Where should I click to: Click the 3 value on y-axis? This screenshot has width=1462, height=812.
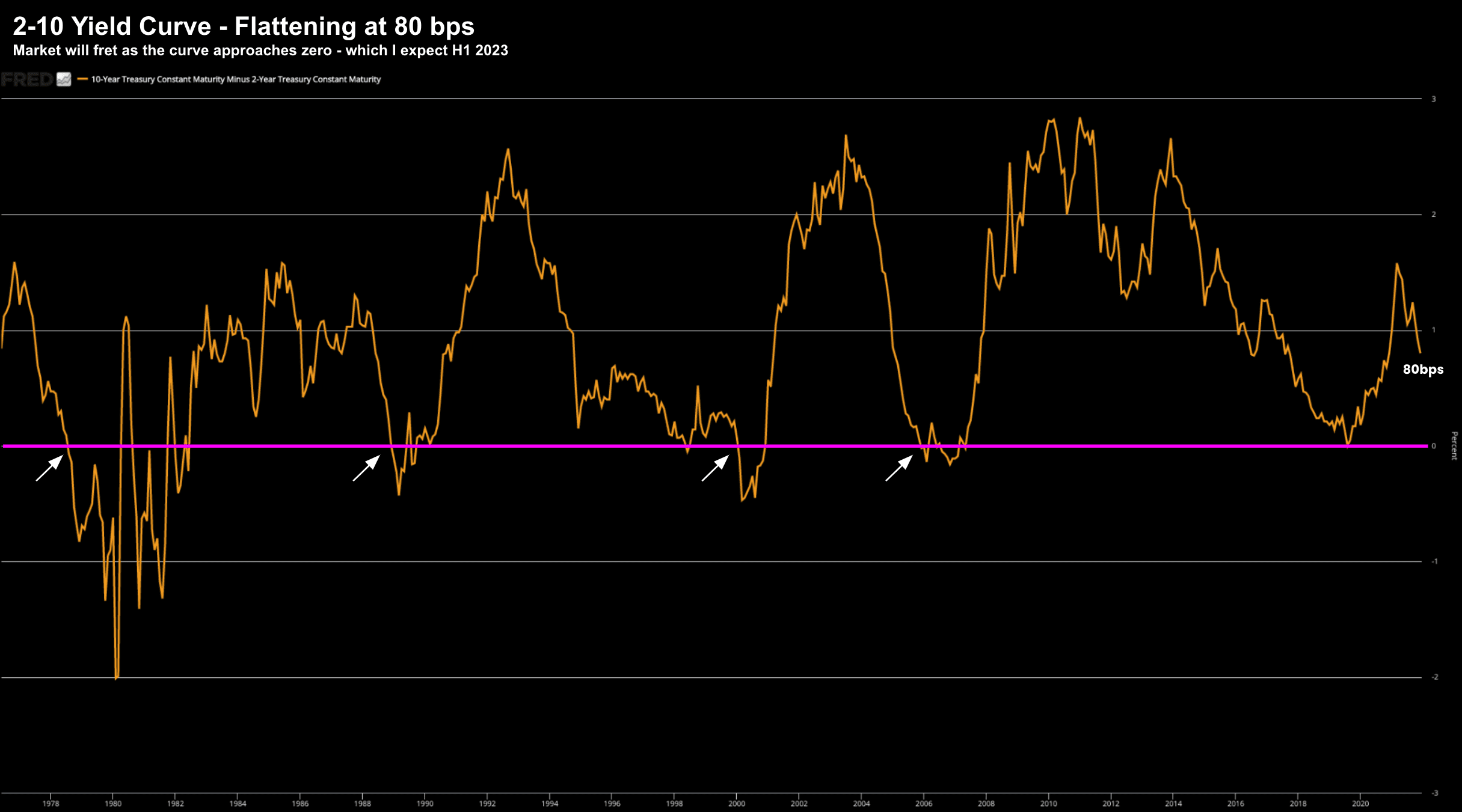(x=1434, y=99)
